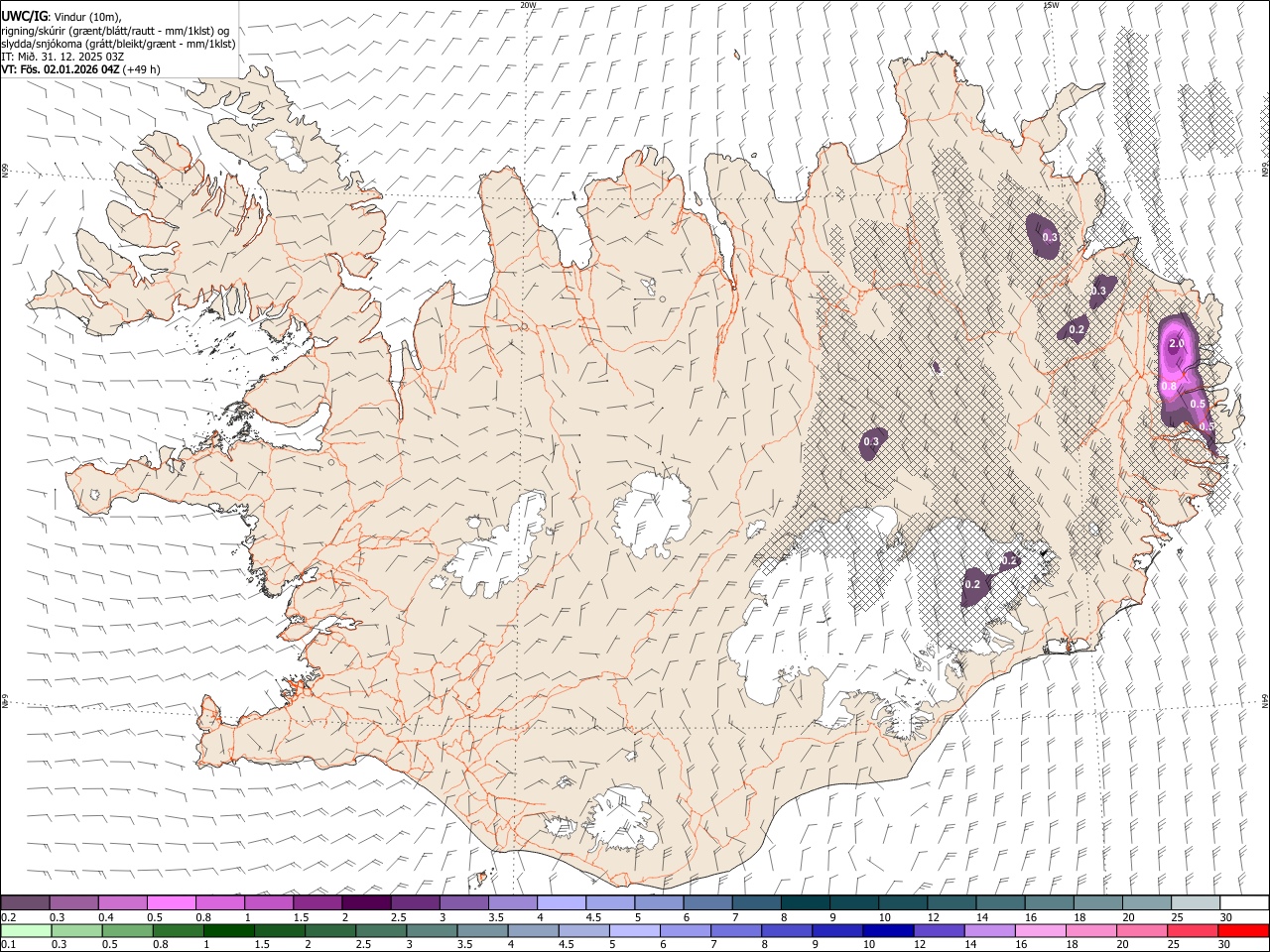The height and width of the screenshot is (952, 1270).
Task: Click the 0.3 value on the northernmost purple patch
Action: pos(1050,238)
